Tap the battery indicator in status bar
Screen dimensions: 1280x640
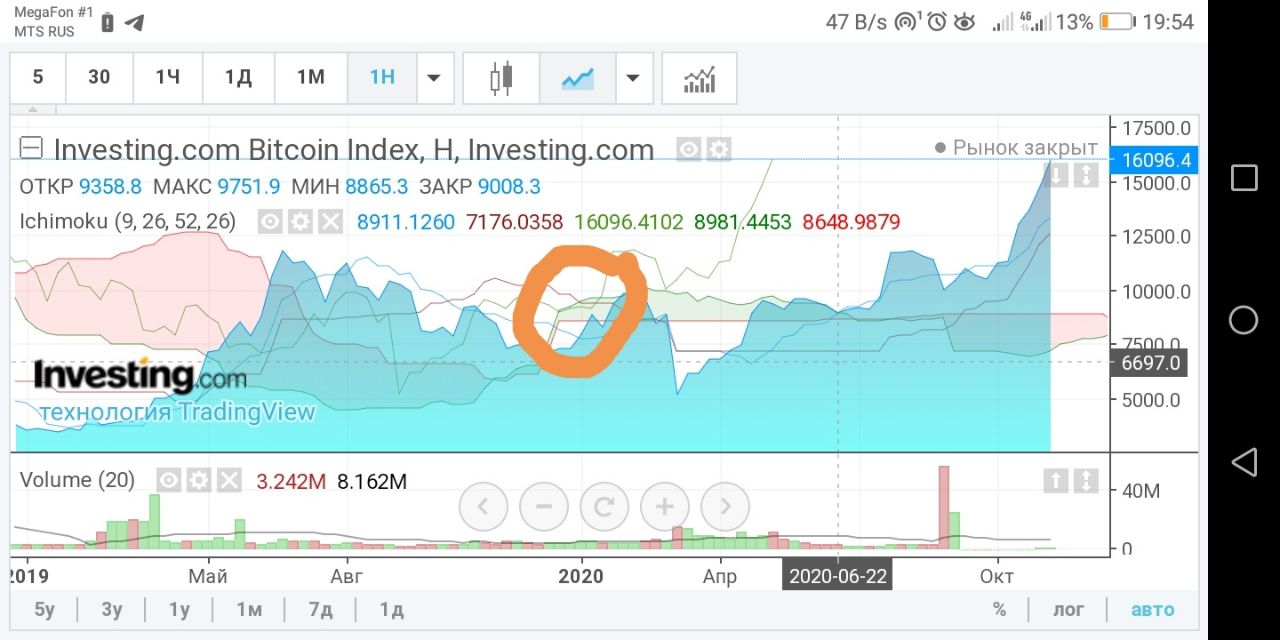pos(1116,21)
